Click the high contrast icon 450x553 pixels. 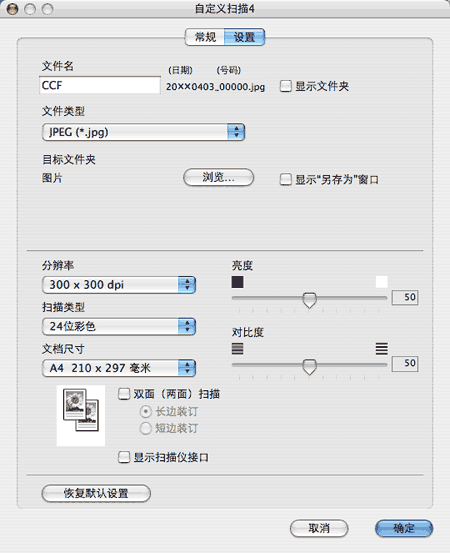(x=382, y=348)
